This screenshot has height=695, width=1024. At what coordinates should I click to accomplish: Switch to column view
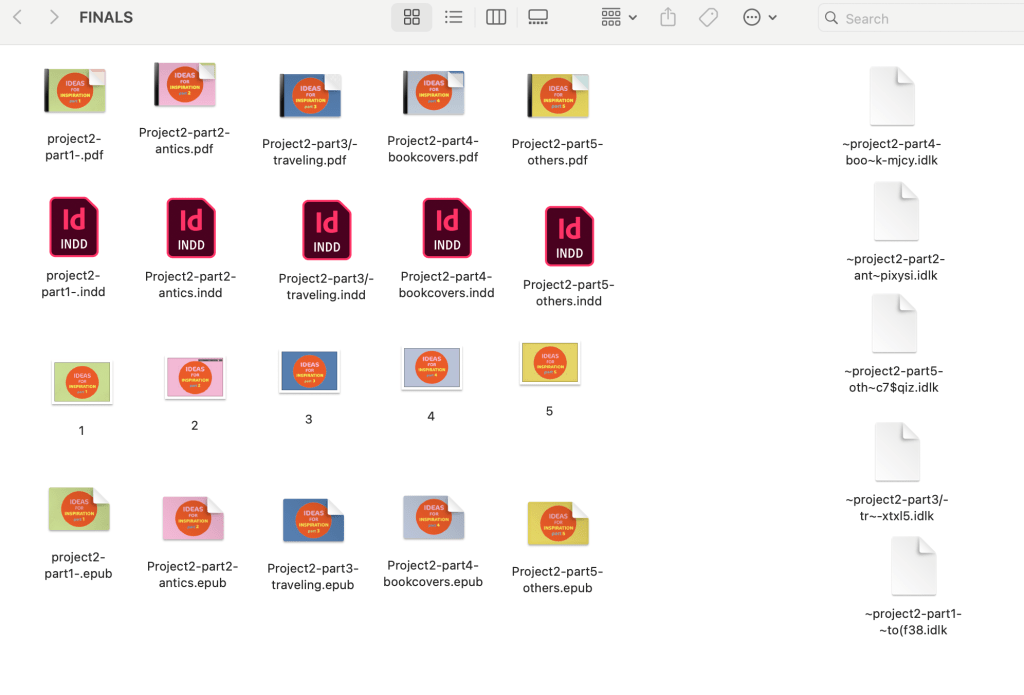tap(496, 18)
